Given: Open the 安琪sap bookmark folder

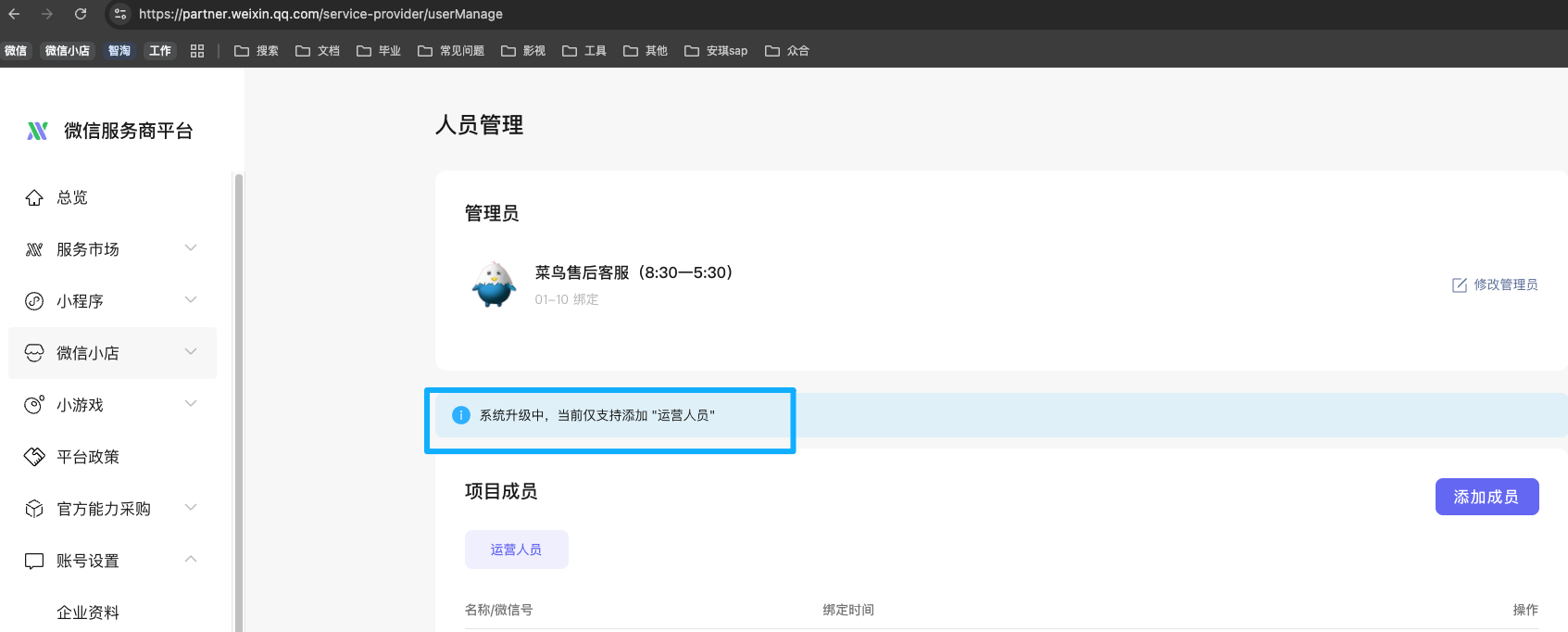Looking at the screenshot, I should [716, 51].
